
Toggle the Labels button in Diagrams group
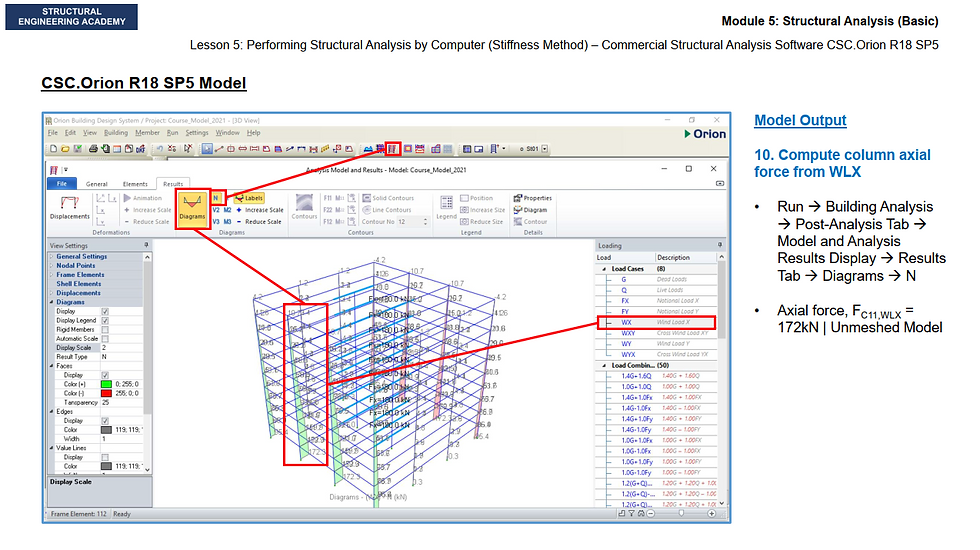click(249, 198)
